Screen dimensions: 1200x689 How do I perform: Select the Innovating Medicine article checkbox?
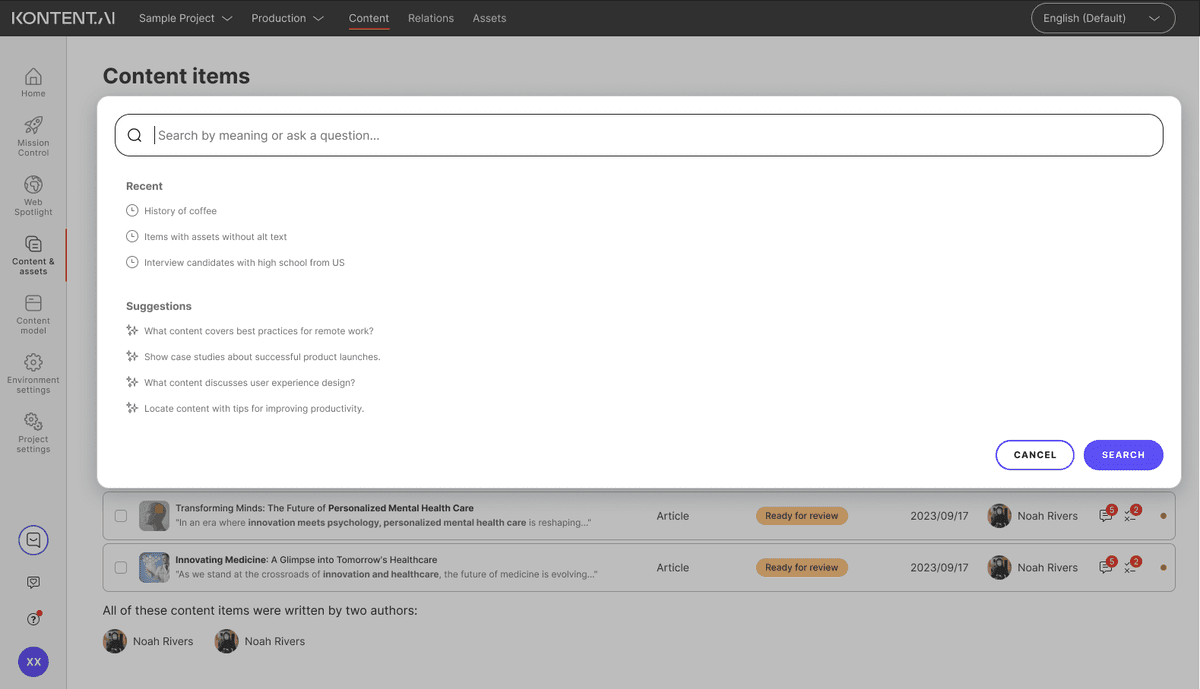click(x=121, y=567)
